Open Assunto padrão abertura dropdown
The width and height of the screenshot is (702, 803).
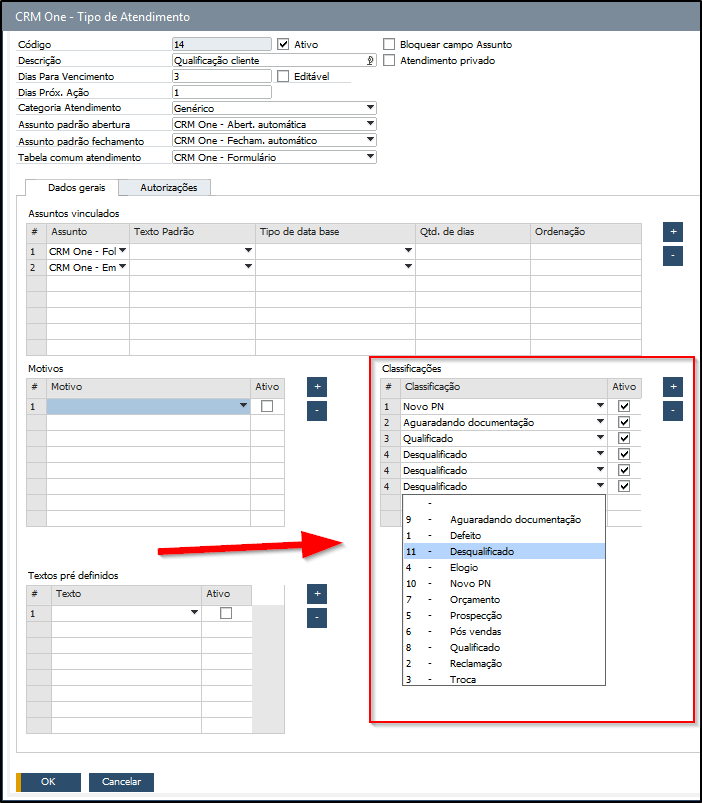[370, 124]
